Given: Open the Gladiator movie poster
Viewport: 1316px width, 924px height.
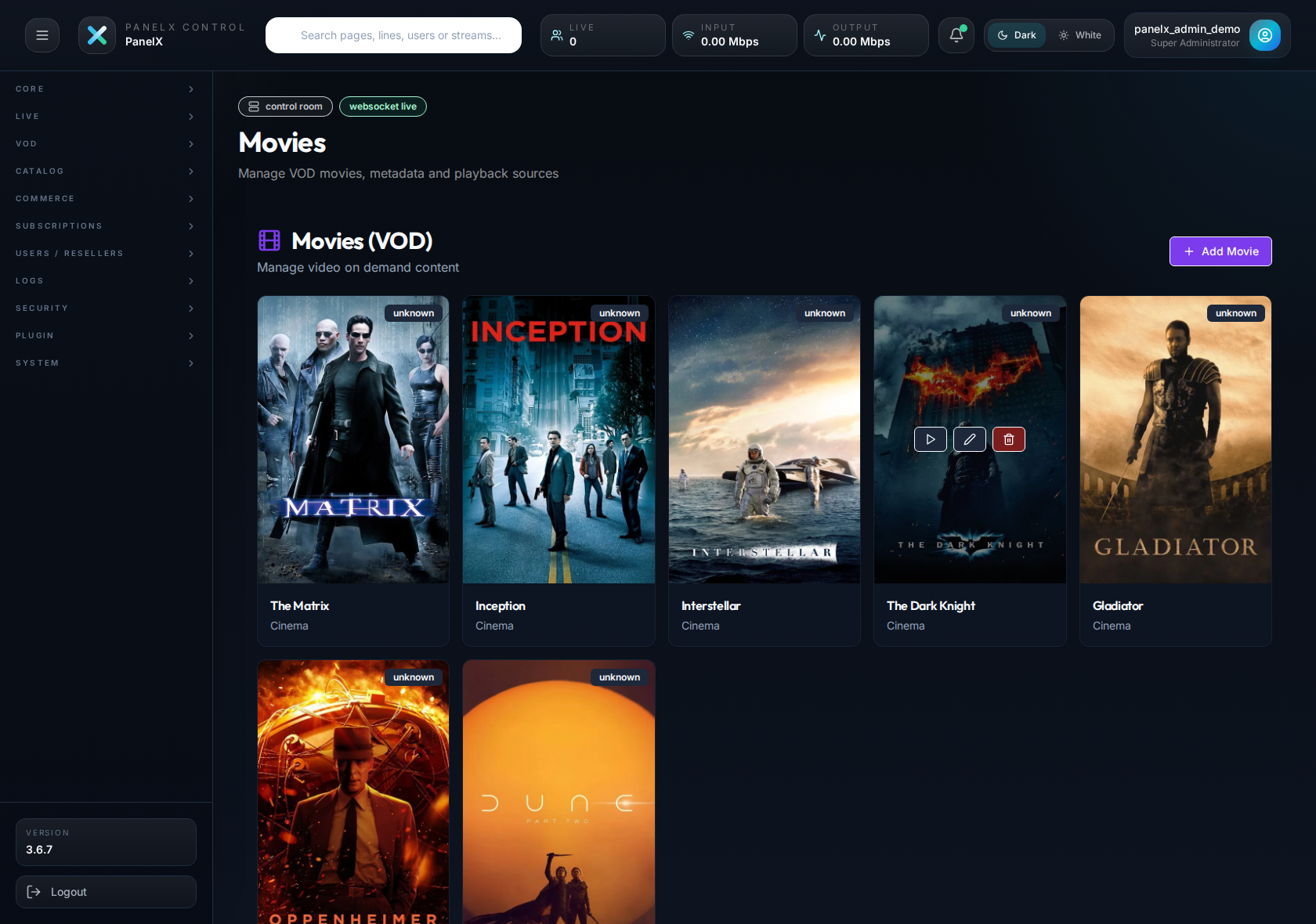Looking at the screenshot, I should (x=1175, y=439).
